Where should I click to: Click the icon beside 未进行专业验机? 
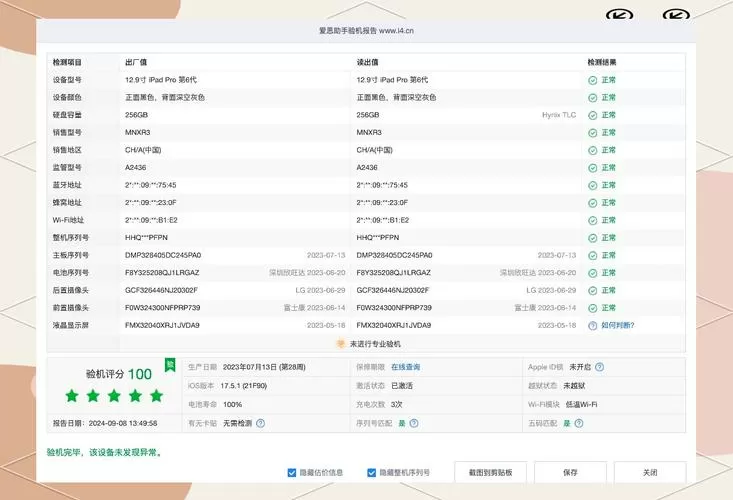(341, 344)
